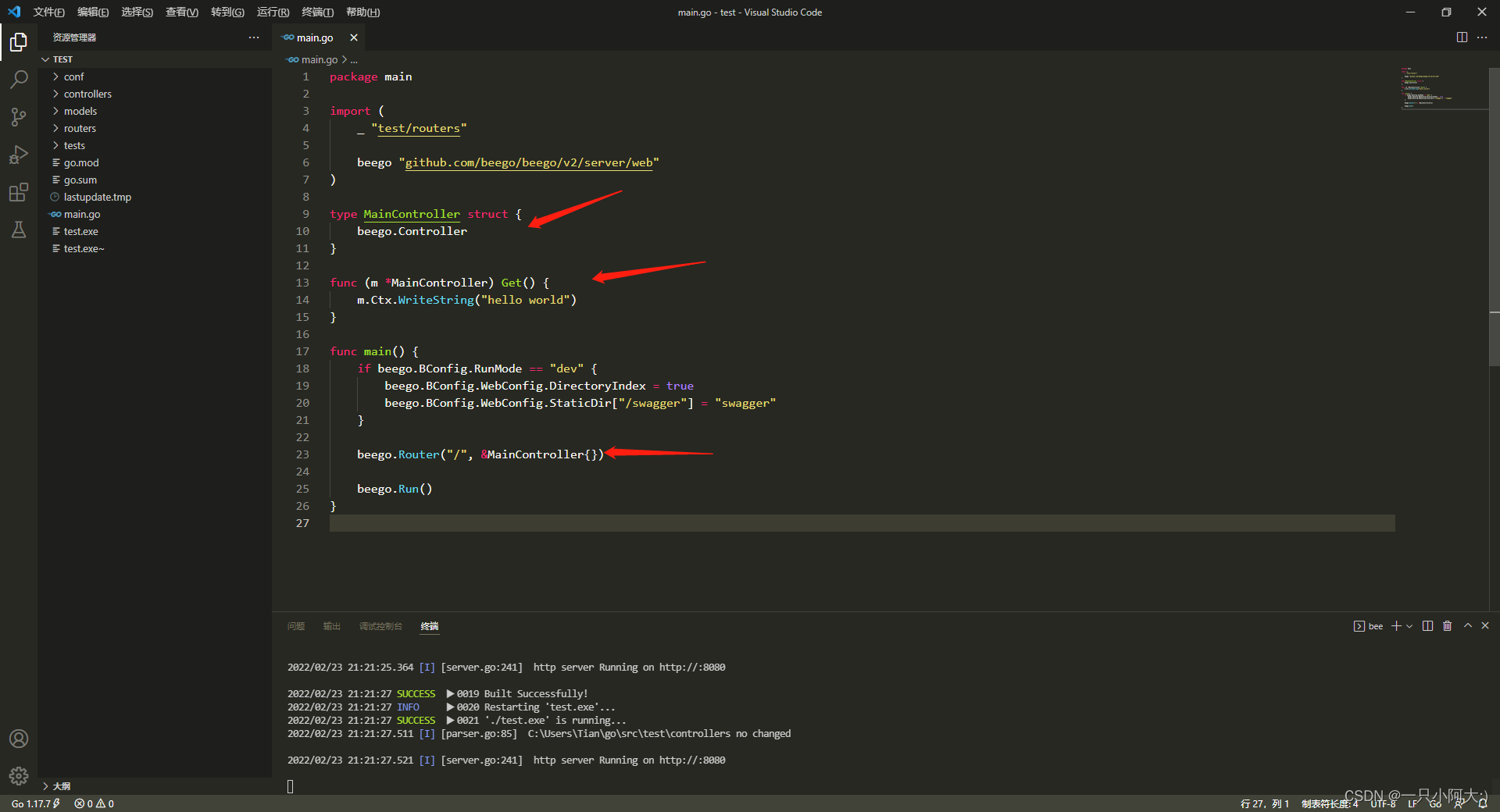Open the Manage gear icon
This screenshot has width=1500, height=812.
pos(19,776)
